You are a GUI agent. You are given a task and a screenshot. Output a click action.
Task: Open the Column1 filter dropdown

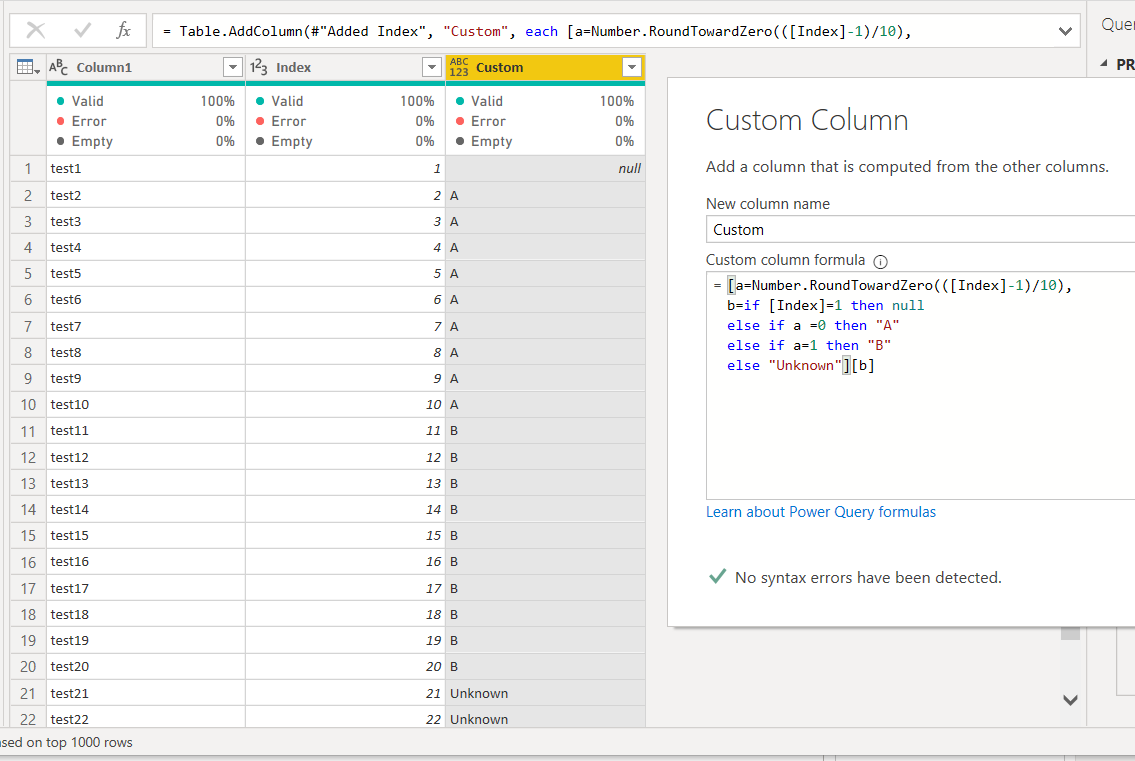pyautogui.click(x=232, y=67)
